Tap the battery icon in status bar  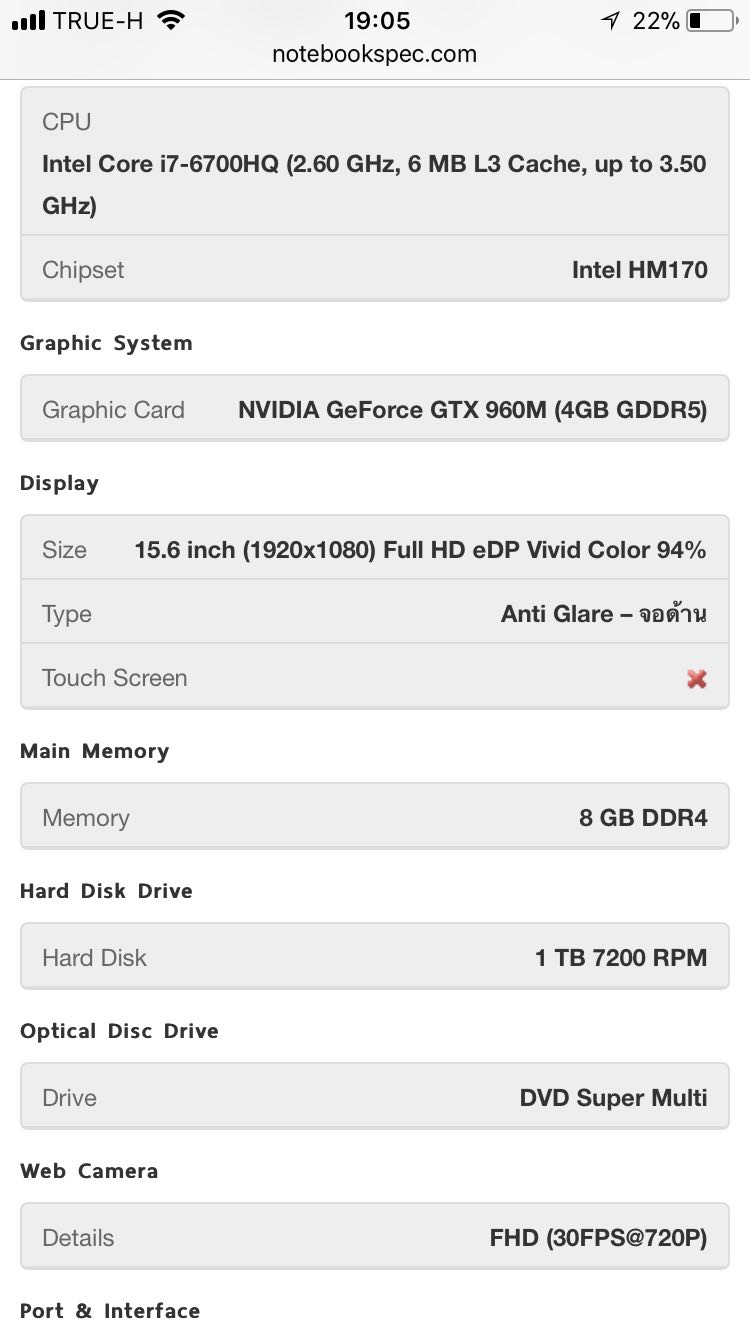711,20
